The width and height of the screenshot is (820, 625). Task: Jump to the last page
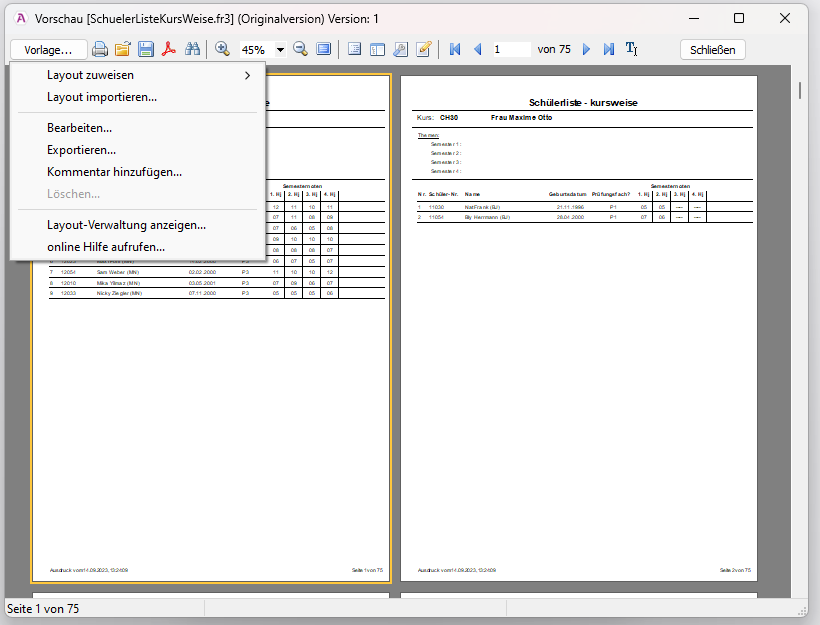click(609, 49)
